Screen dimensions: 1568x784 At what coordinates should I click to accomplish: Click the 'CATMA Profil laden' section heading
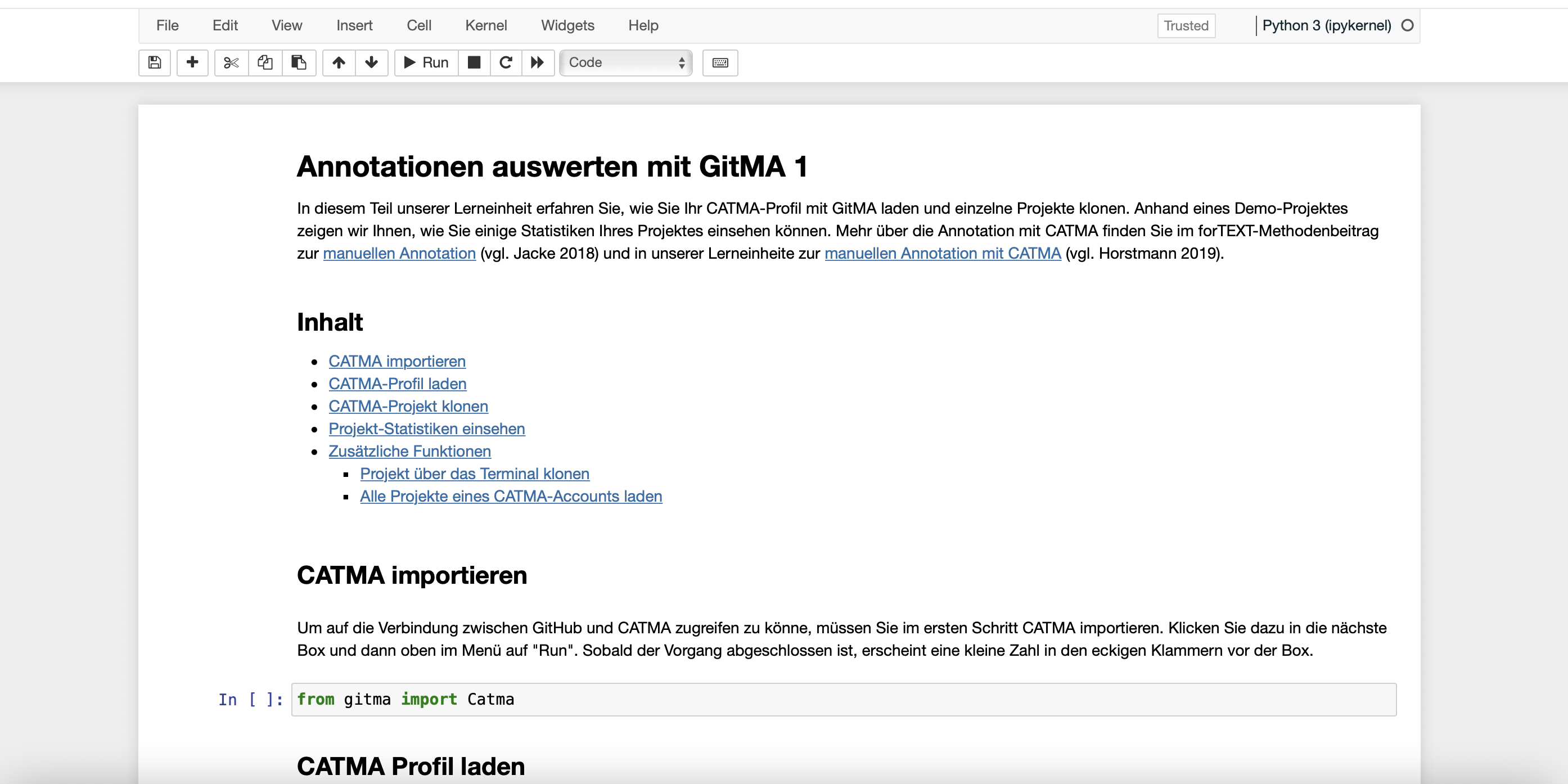pyautogui.click(x=411, y=767)
